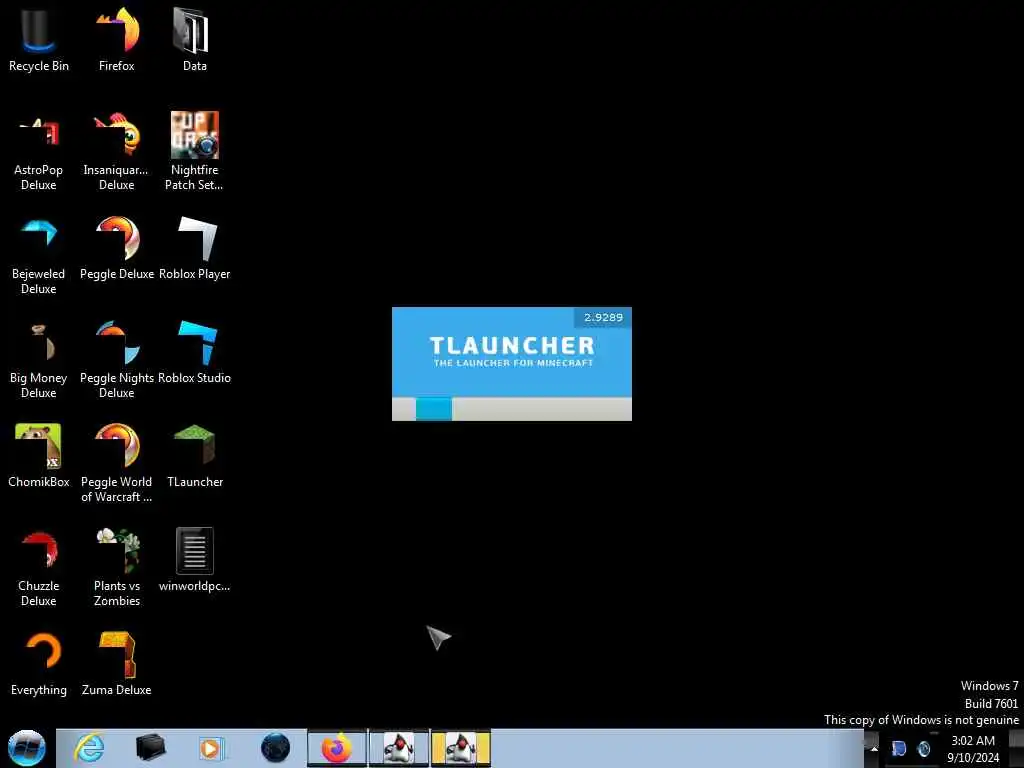
Task: Switch to the Firefox taskbar window
Action: coord(337,748)
